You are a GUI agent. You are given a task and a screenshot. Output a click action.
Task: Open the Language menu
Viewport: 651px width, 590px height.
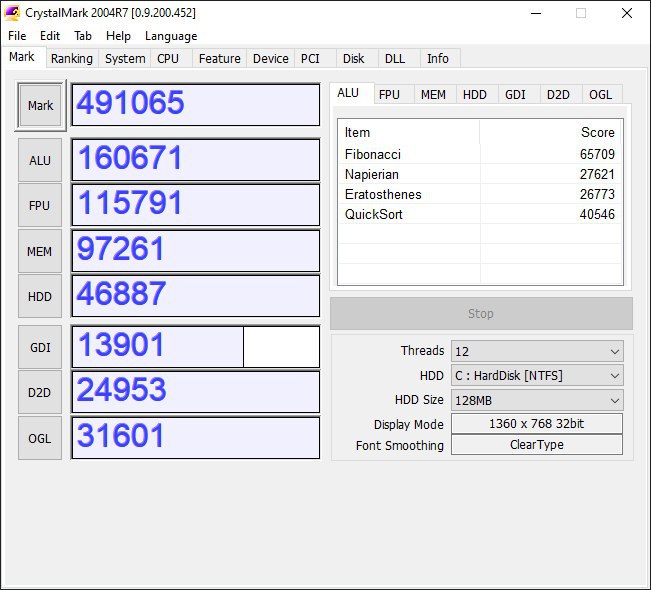[171, 36]
